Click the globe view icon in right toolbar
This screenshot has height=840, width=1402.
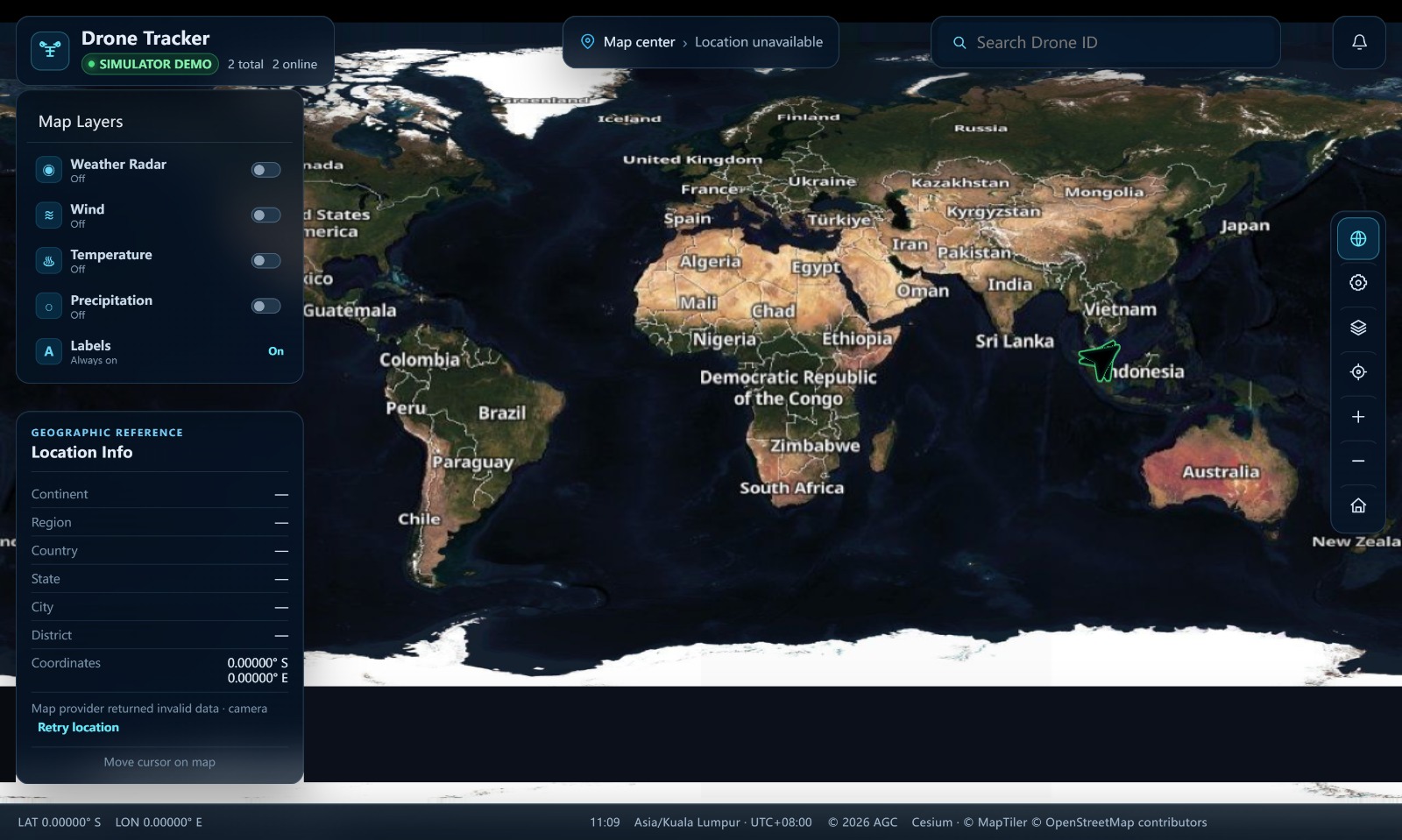1358,238
